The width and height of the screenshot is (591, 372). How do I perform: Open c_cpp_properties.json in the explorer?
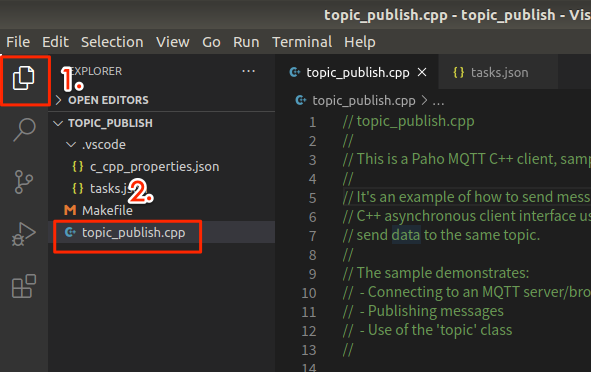pos(155,167)
